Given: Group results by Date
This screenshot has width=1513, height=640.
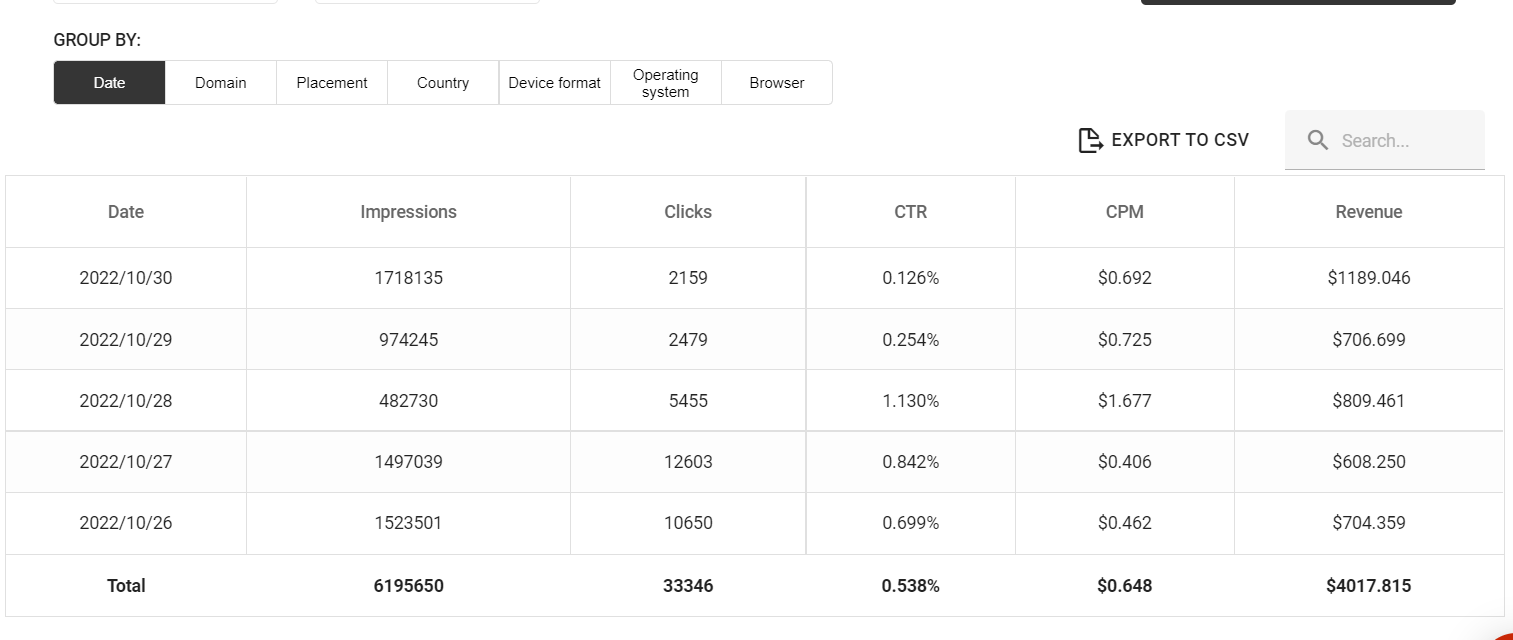Looking at the screenshot, I should 109,83.
